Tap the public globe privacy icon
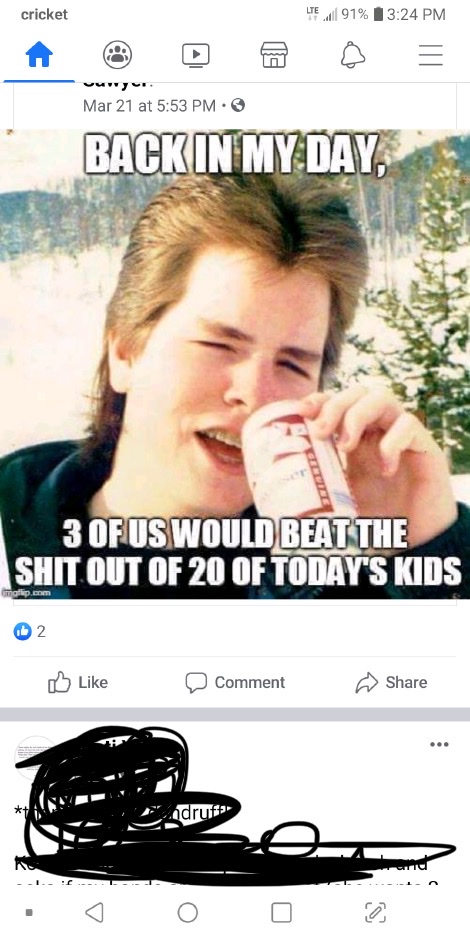 pyautogui.click(x=238, y=106)
